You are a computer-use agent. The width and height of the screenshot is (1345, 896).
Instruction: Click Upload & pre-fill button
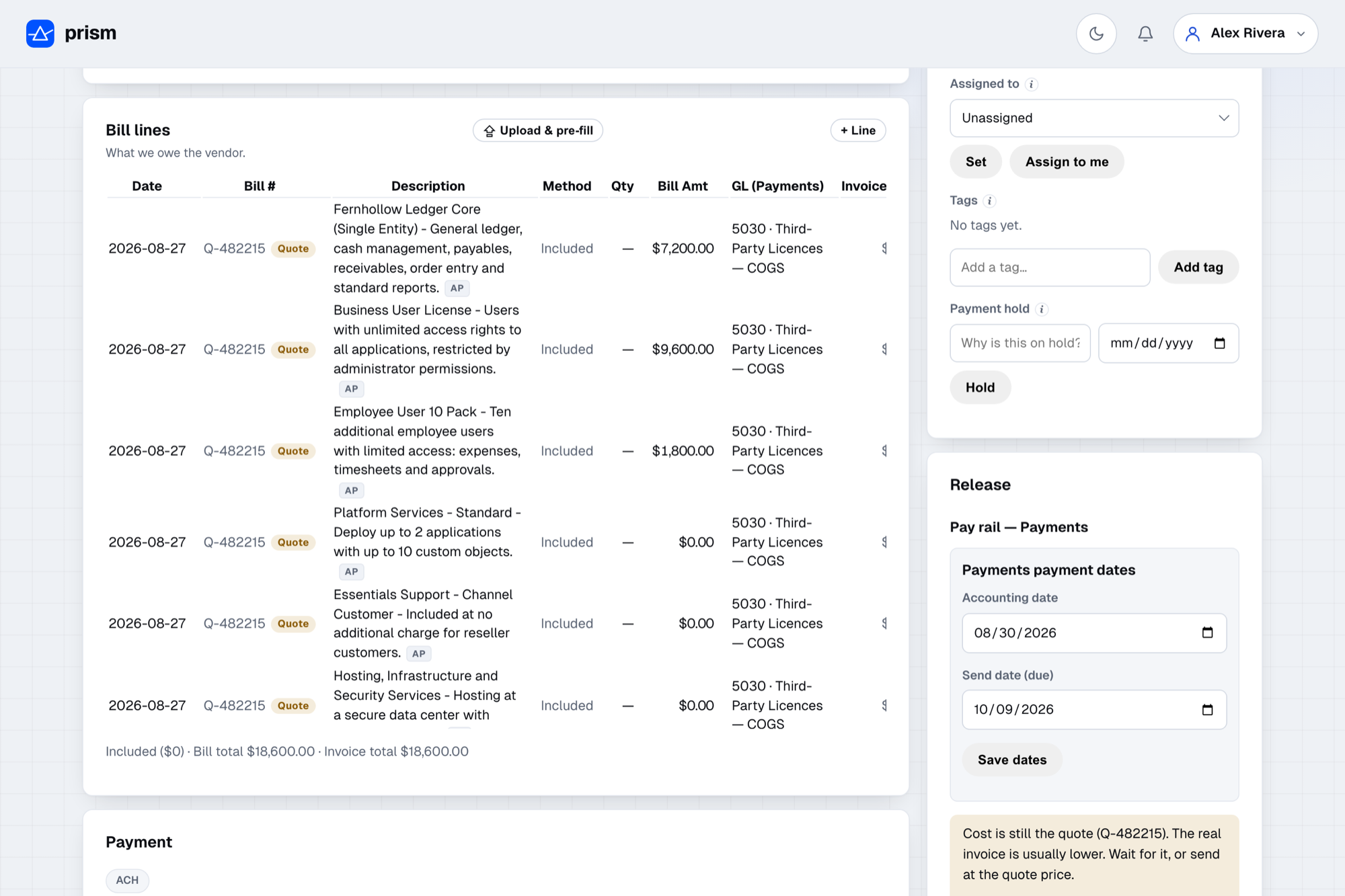pos(538,130)
